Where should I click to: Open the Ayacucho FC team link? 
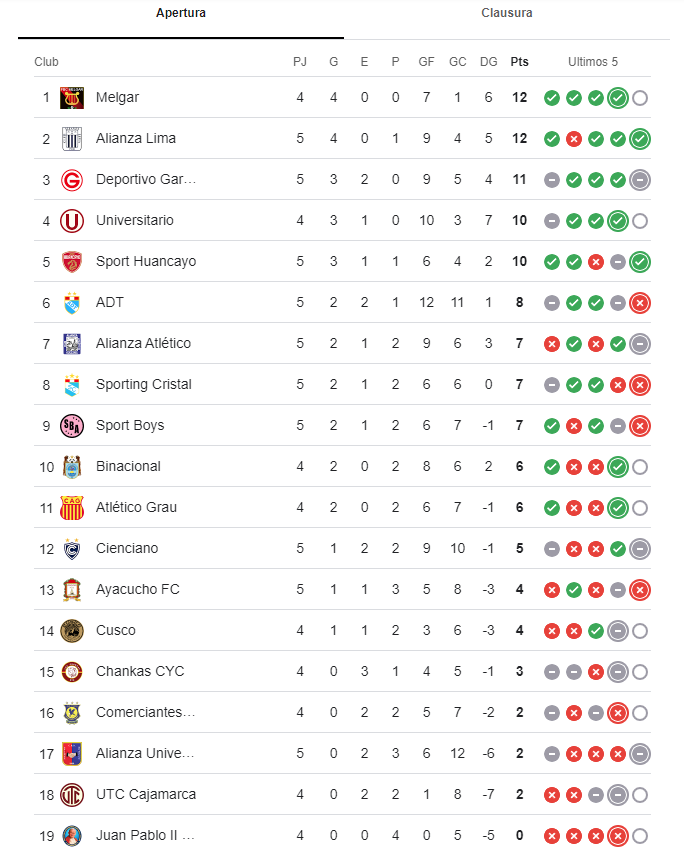[x=137, y=590]
